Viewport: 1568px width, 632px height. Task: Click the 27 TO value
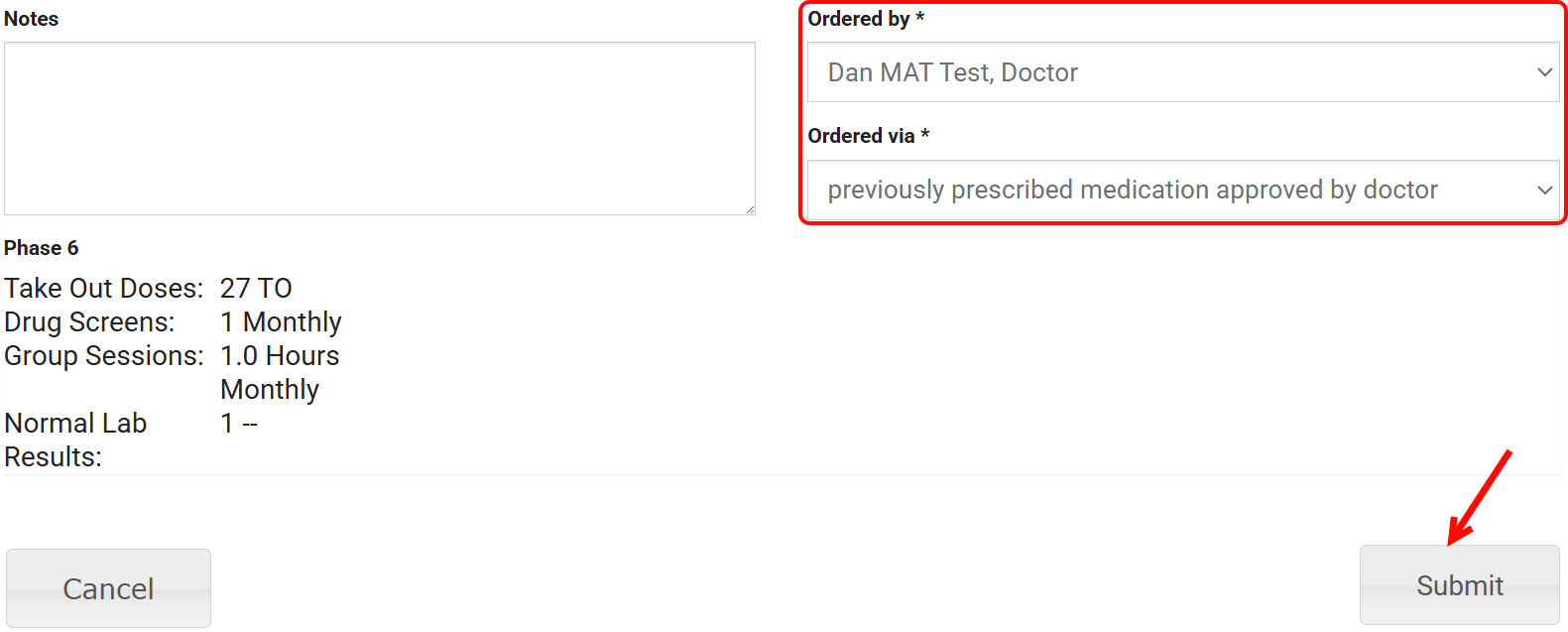tap(256, 289)
